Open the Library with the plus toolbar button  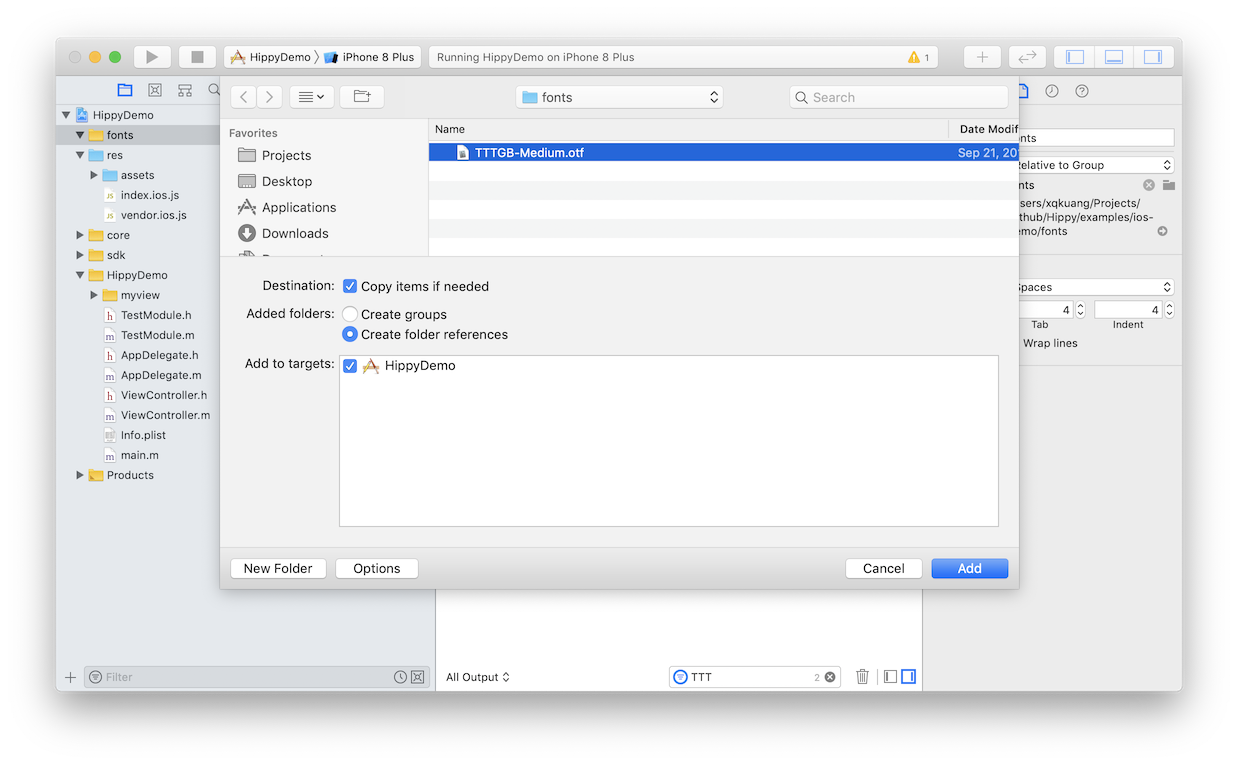click(x=982, y=57)
